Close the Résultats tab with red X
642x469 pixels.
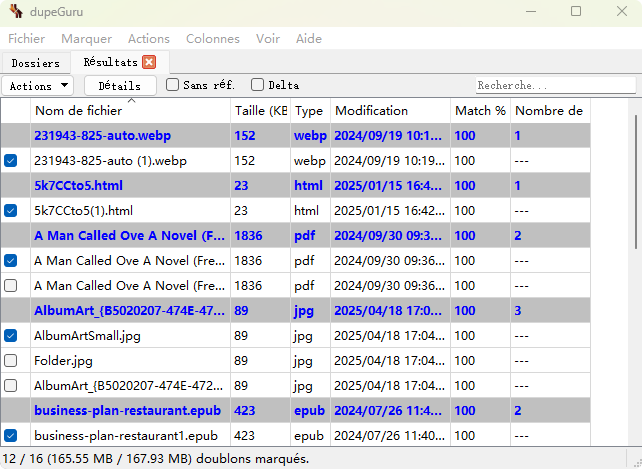click(x=149, y=62)
